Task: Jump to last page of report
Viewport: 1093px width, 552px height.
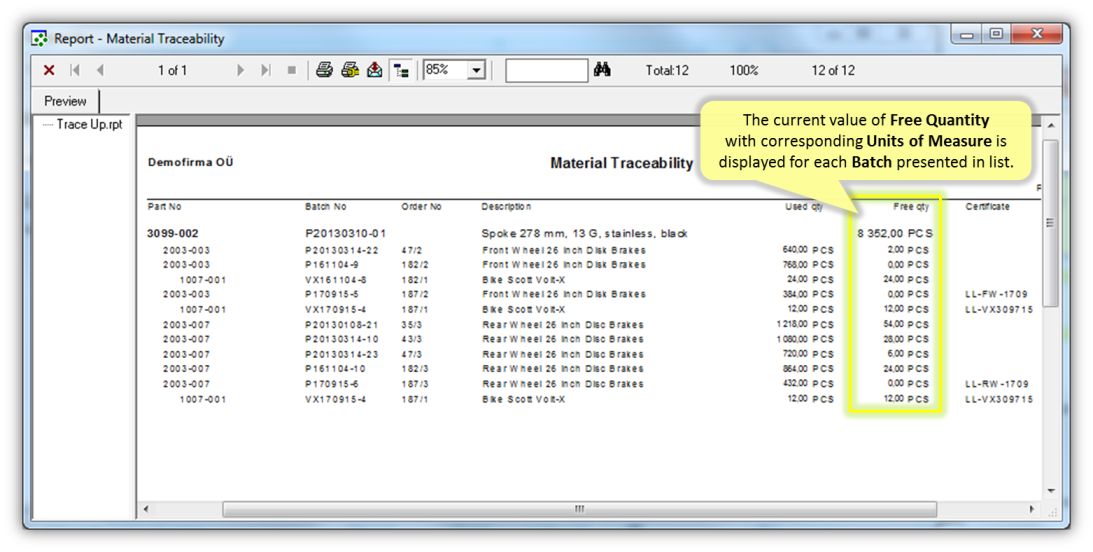Action: pos(265,70)
